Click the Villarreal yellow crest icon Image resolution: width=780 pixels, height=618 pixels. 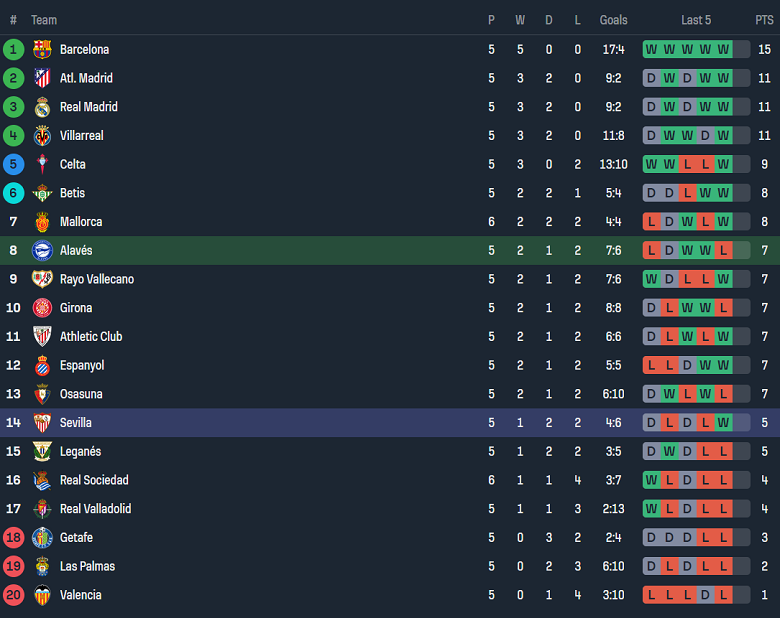pos(42,136)
